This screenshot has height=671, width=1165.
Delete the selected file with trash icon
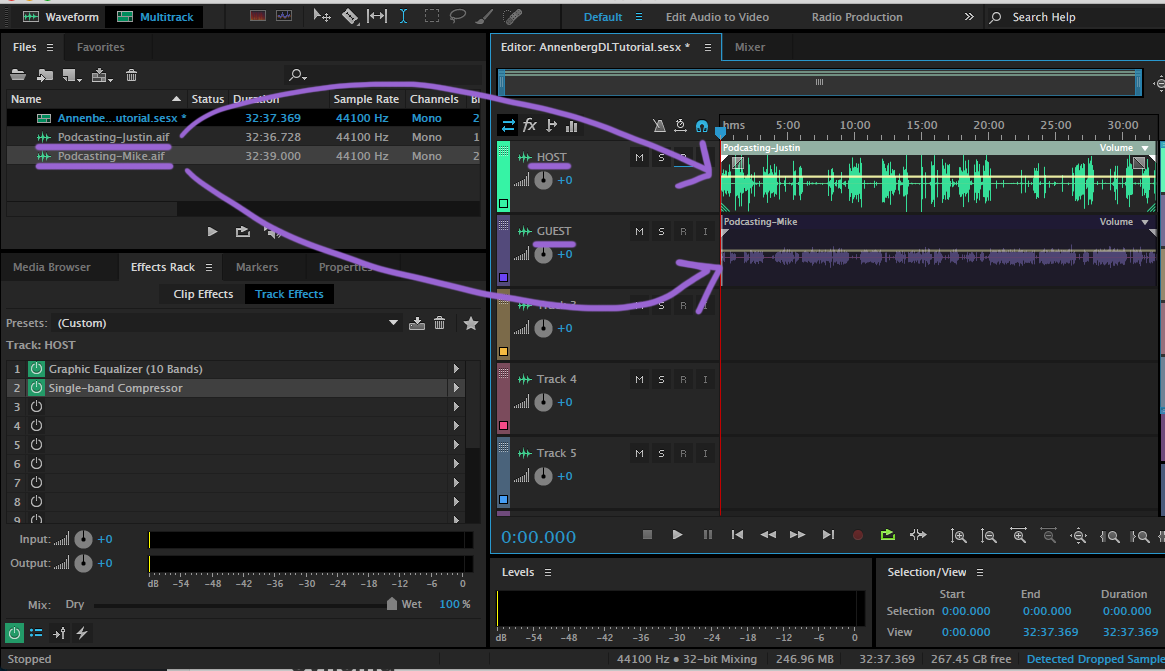131,75
